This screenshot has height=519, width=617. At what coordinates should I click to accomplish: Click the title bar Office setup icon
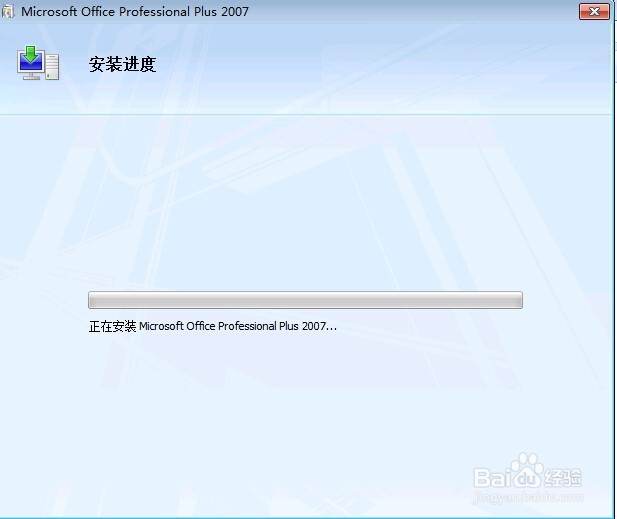coord(7,12)
